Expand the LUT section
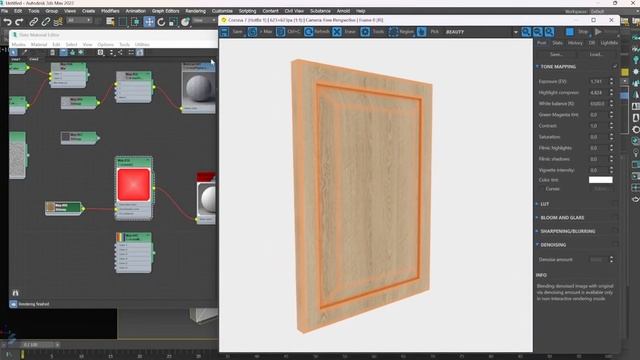640x360 pixels. (537, 204)
